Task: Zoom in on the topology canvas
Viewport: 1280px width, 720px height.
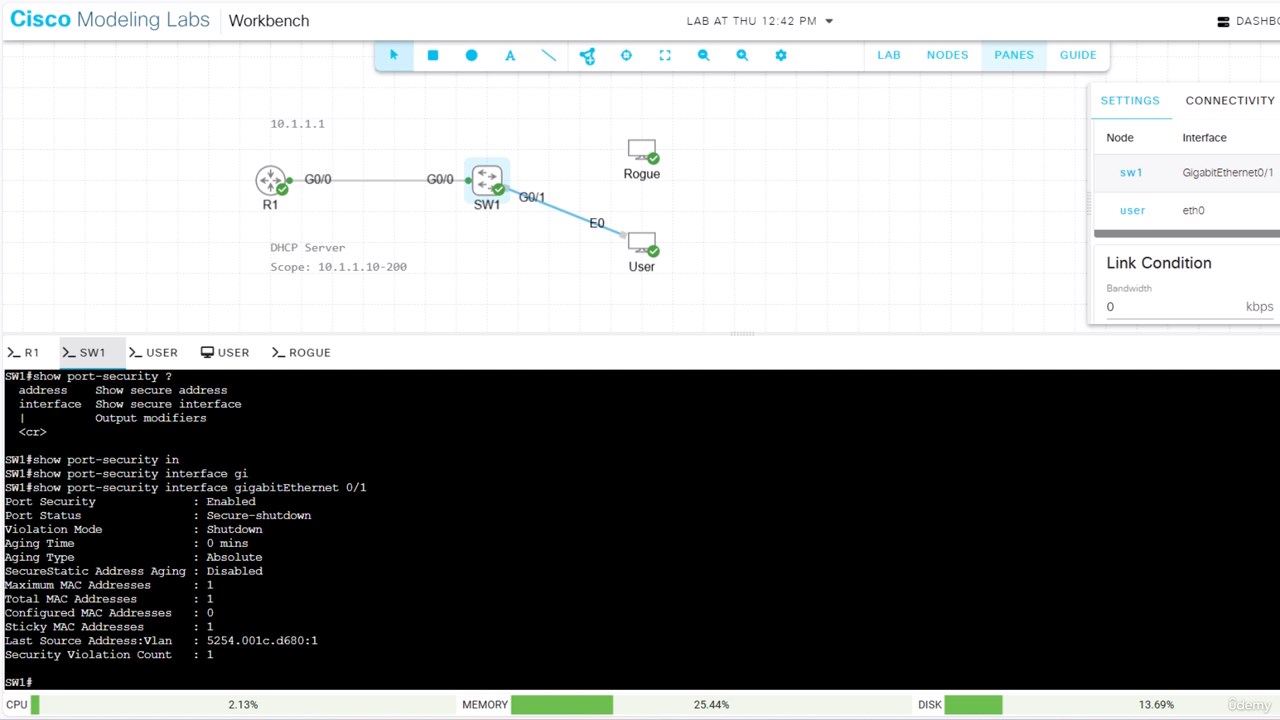Action: pyautogui.click(x=742, y=55)
